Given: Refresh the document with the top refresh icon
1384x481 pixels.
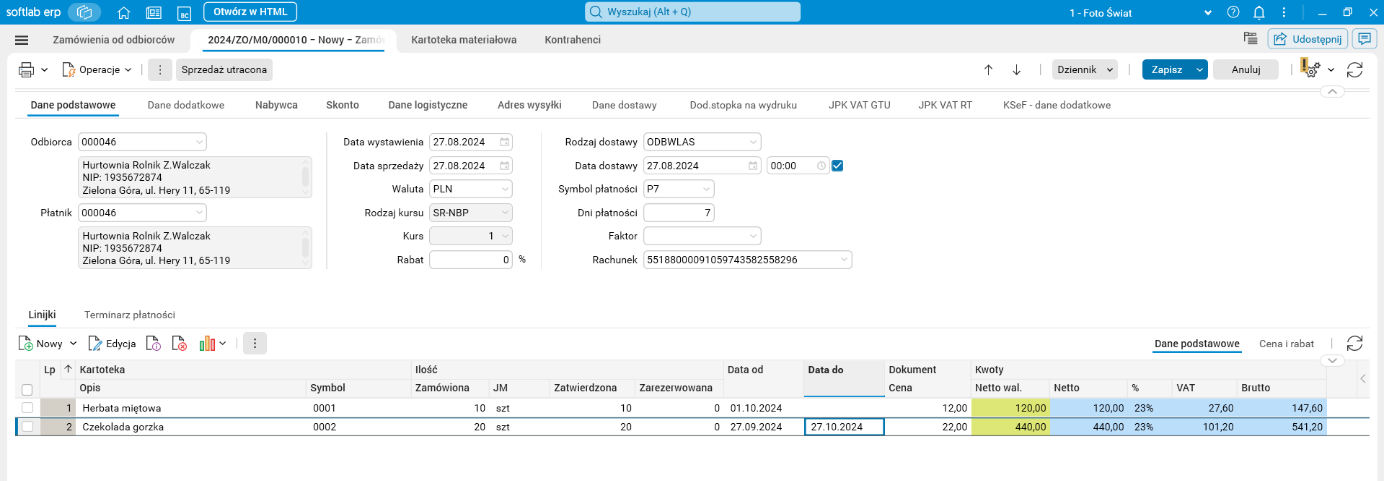Looking at the screenshot, I should coord(1355,70).
